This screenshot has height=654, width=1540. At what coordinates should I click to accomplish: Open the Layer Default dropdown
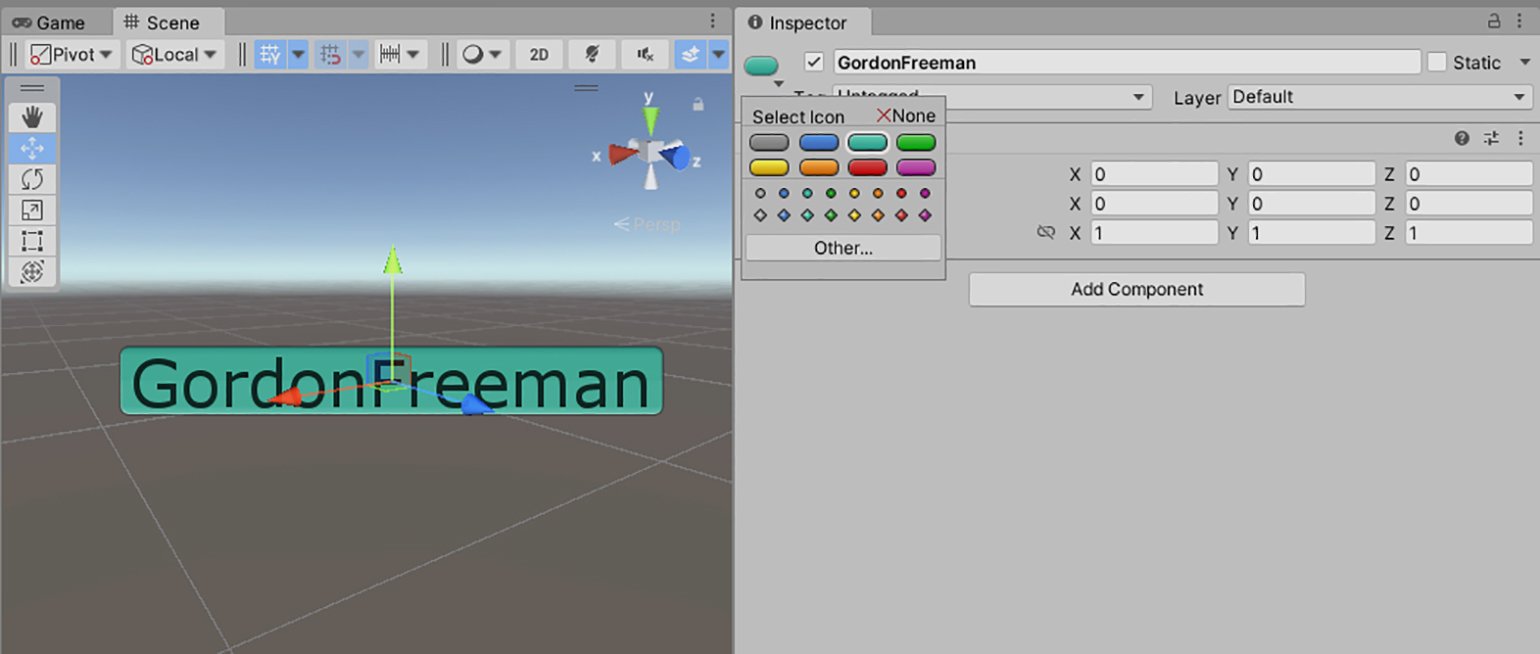click(1379, 97)
